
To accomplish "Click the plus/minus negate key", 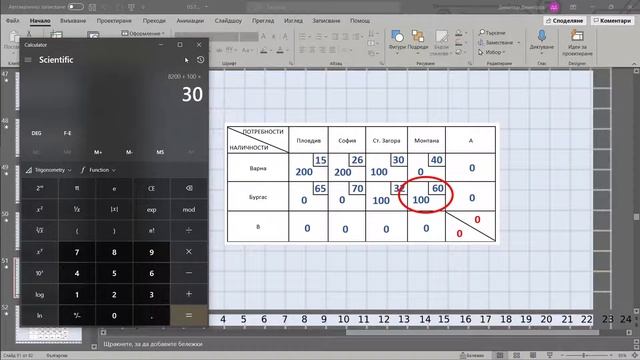I will click(77, 315).
